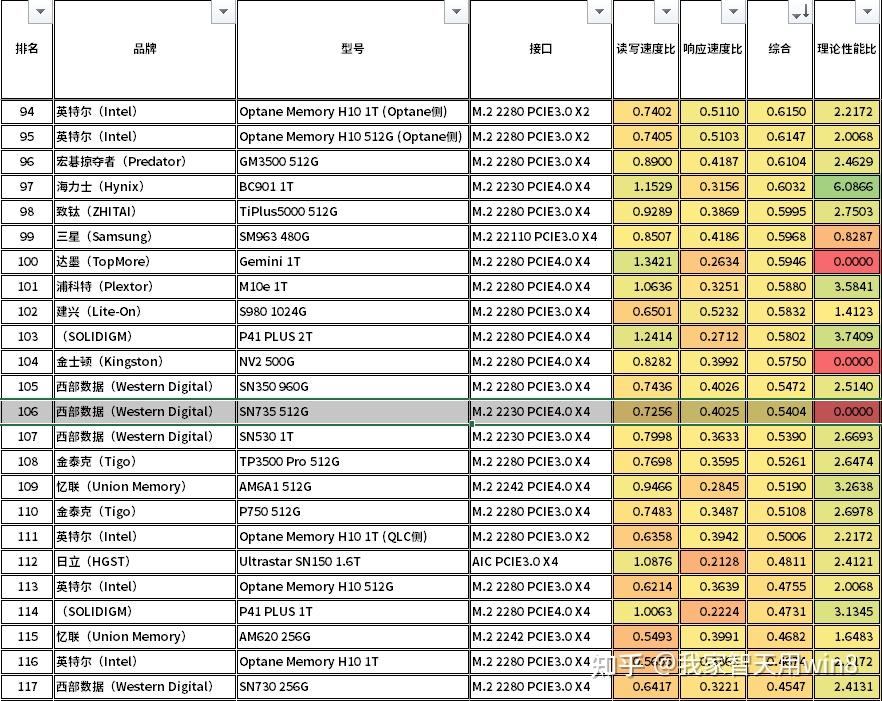Select cell AM620 256G

pyautogui.click(x=353, y=636)
